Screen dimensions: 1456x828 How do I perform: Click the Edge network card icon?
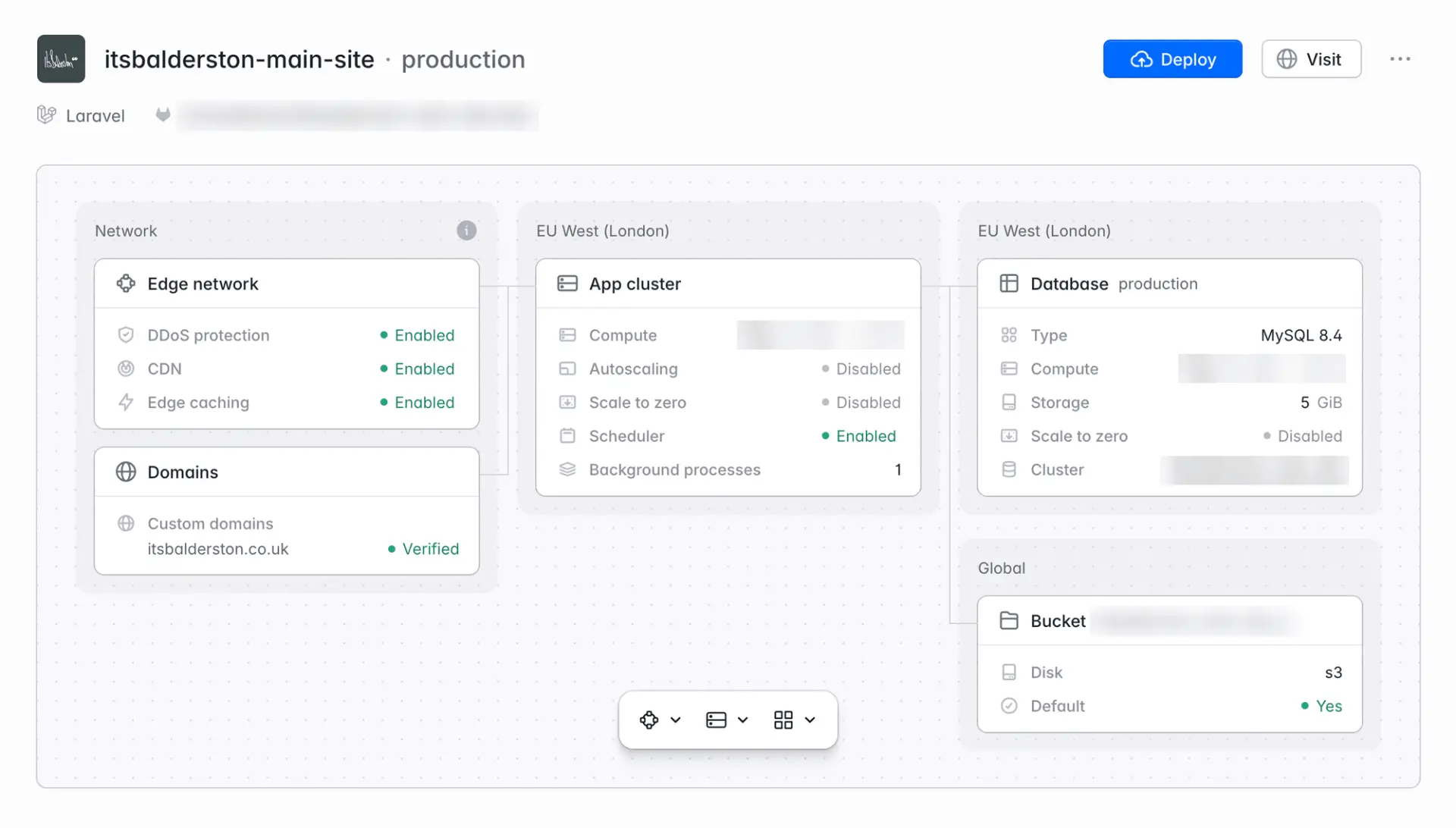(x=126, y=284)
